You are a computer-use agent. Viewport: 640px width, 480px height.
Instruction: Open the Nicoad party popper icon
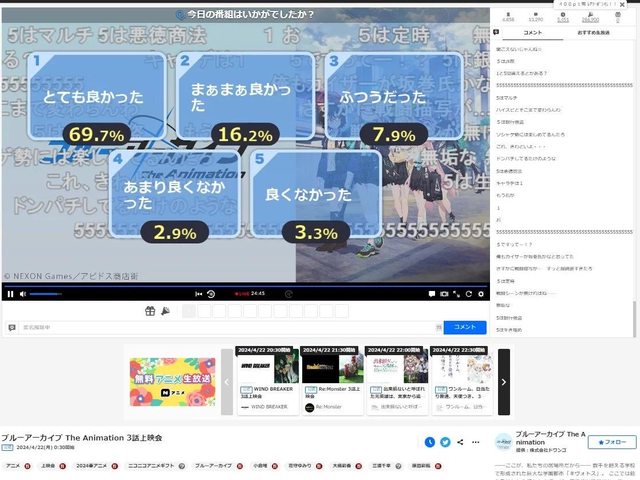pyautogui.click(x=165, y=311)
